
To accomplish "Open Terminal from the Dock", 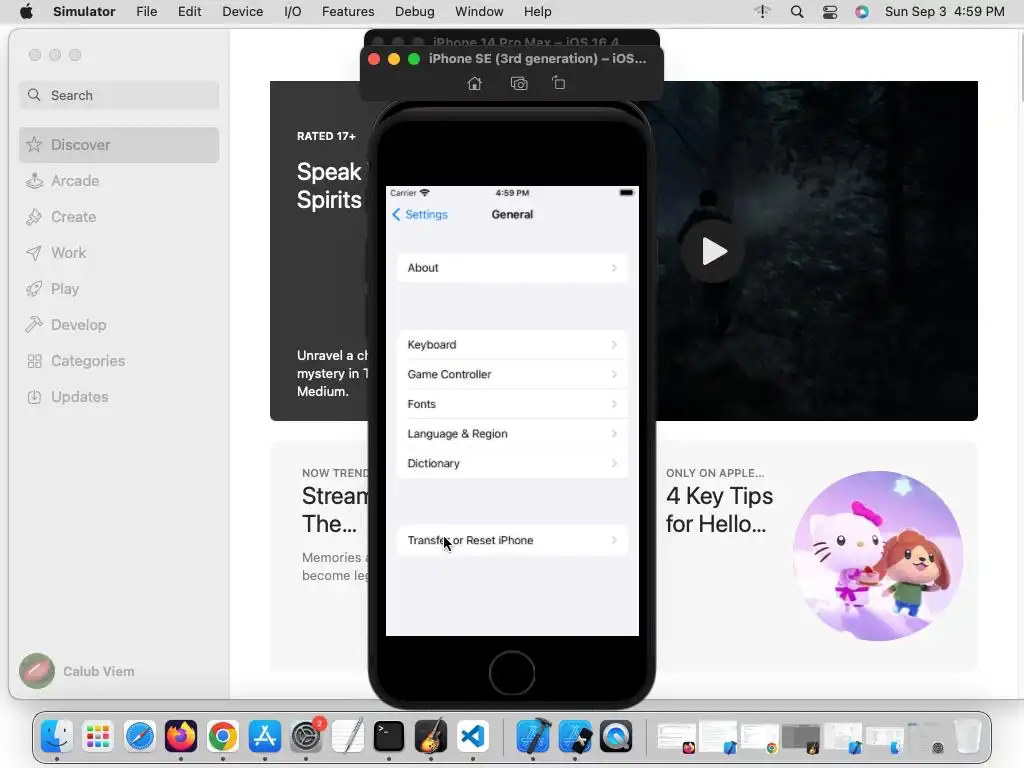I will click(x=389, y=737).
